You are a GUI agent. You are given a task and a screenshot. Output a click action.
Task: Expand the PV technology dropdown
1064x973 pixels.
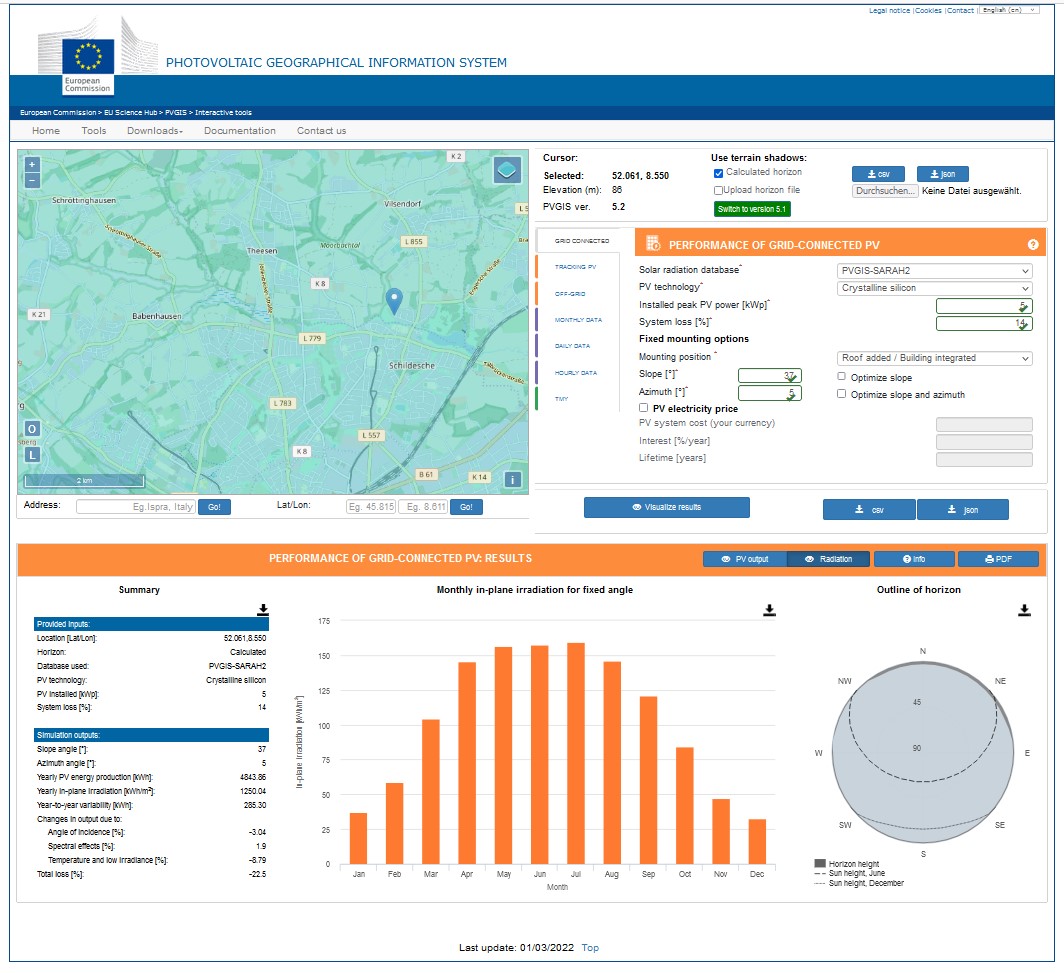pos(934,288)
